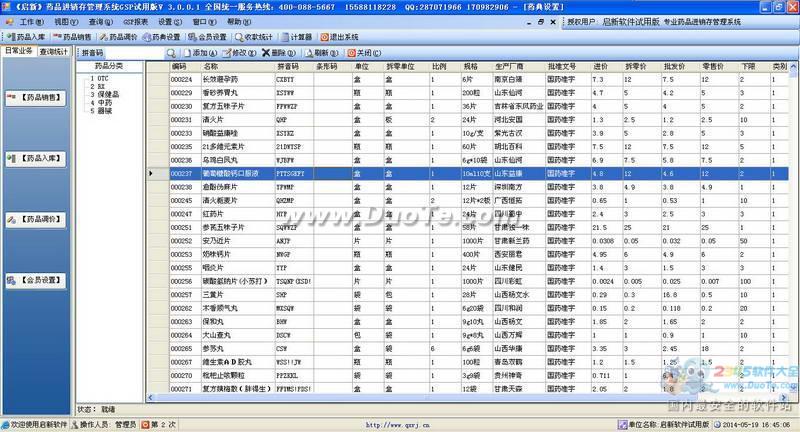Open the 药品销售 toolbar item
This screenshot has height=432, width=800.
[72, 37]
